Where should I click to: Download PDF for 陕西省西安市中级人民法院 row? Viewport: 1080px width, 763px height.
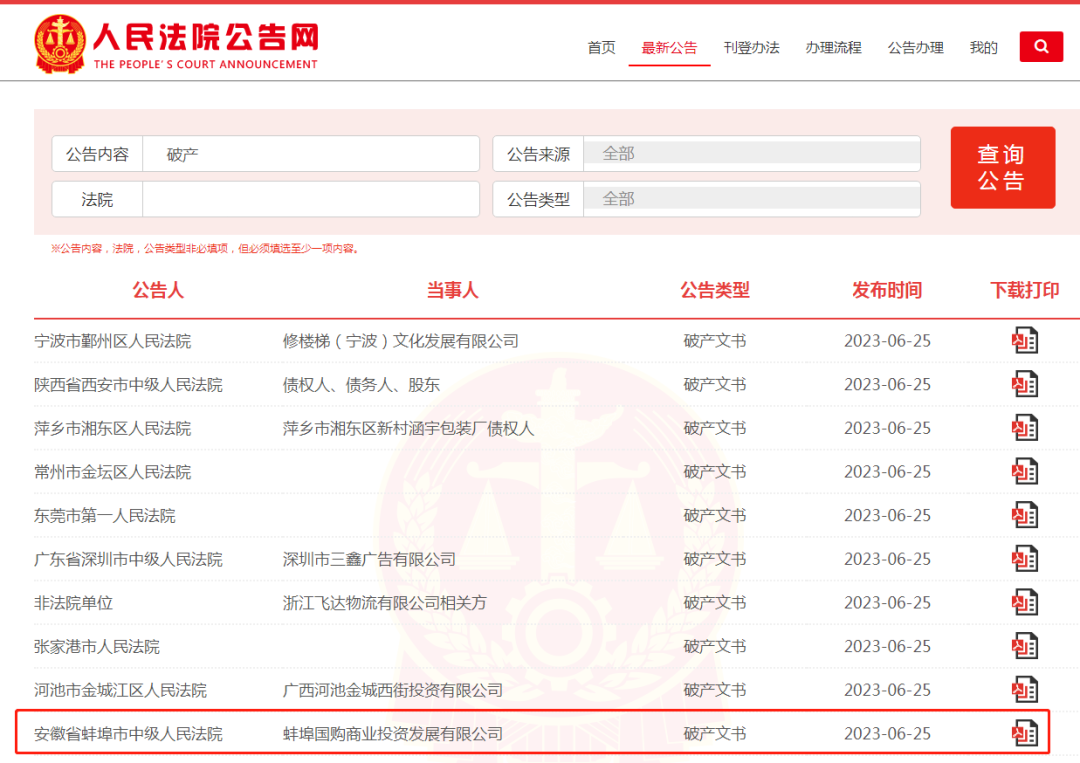tap(1024, 384)
